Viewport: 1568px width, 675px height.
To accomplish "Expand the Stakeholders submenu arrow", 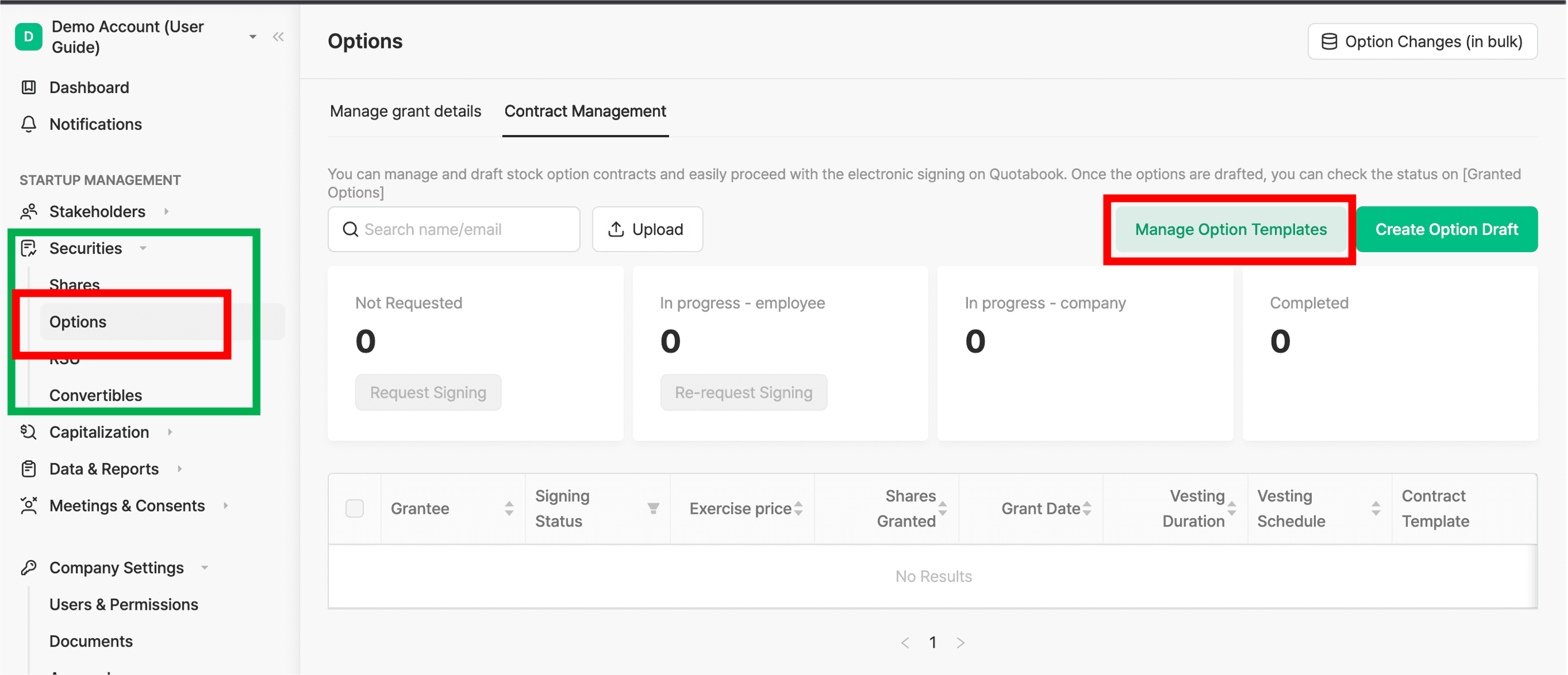I will click(x=166, y=211).
